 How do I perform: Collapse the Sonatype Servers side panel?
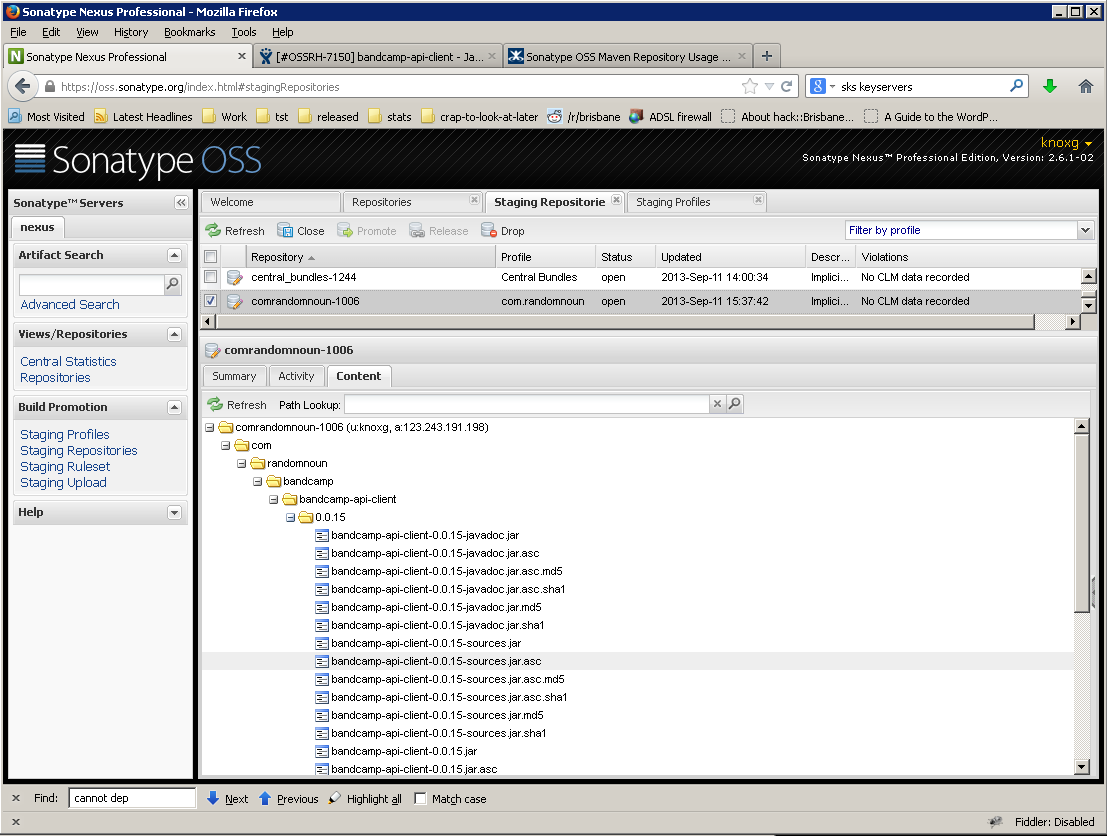(x=181, y=203)
